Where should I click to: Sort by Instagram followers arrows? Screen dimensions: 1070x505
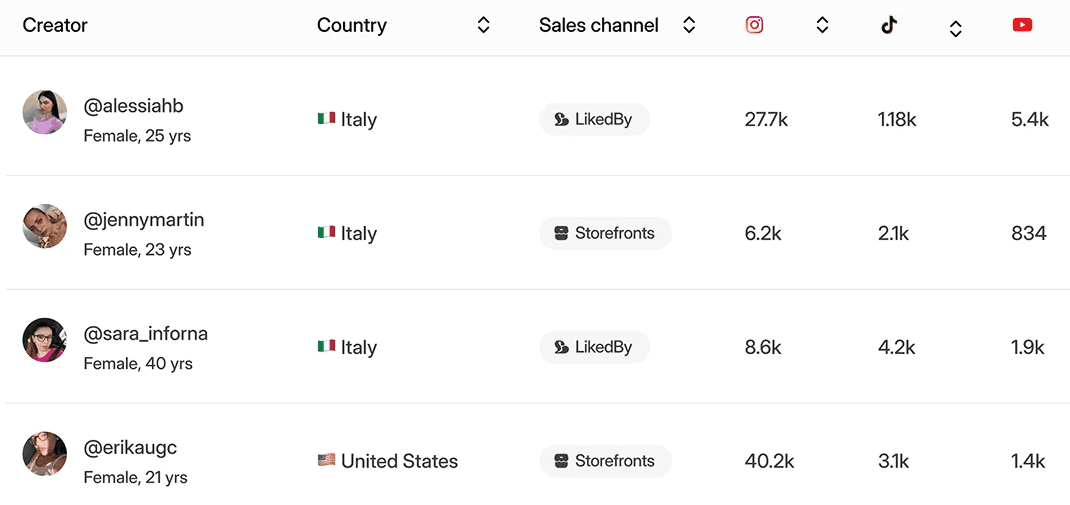pos(822,26)
